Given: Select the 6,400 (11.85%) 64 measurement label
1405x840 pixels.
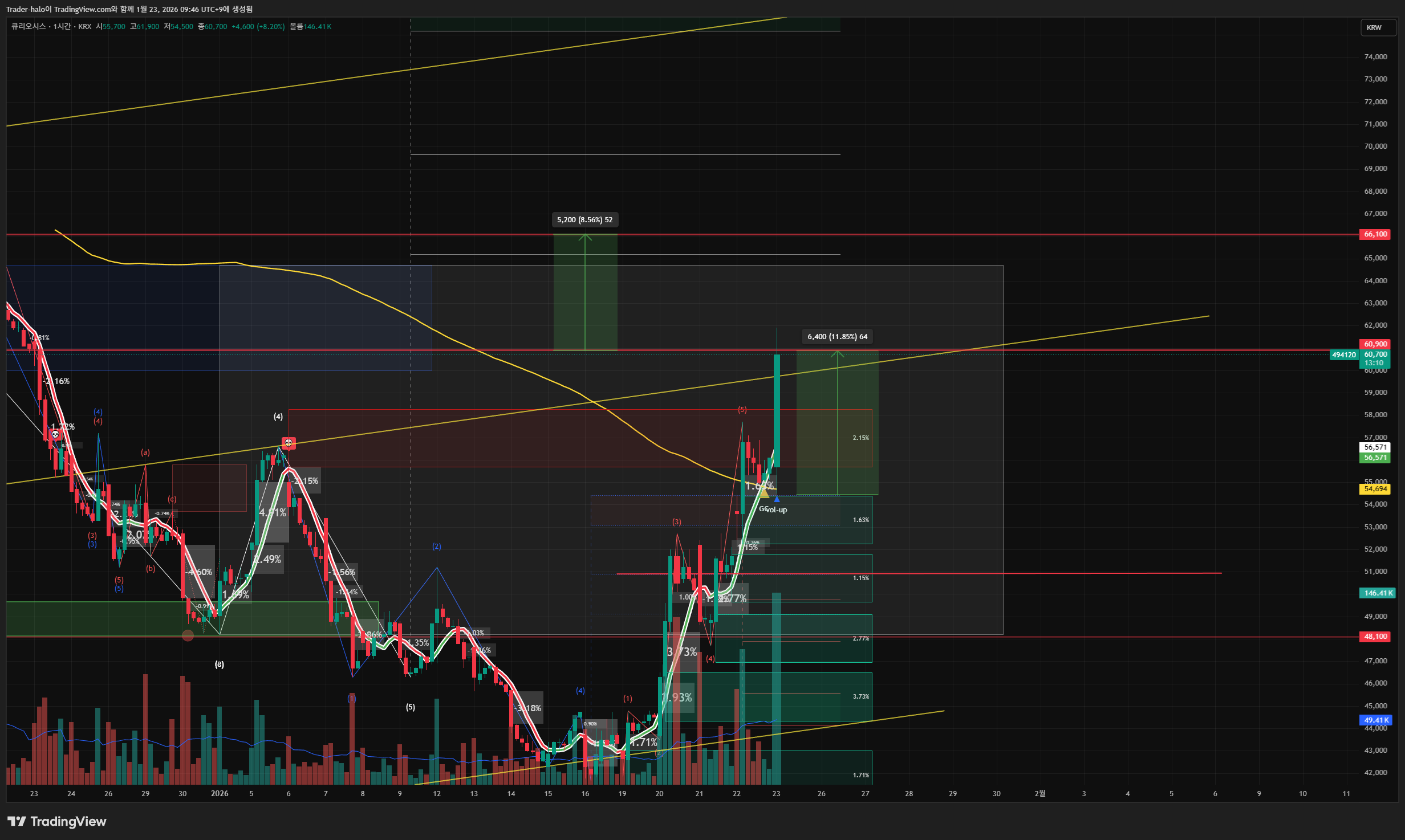Looking at the screenshot, I should 837,337.
